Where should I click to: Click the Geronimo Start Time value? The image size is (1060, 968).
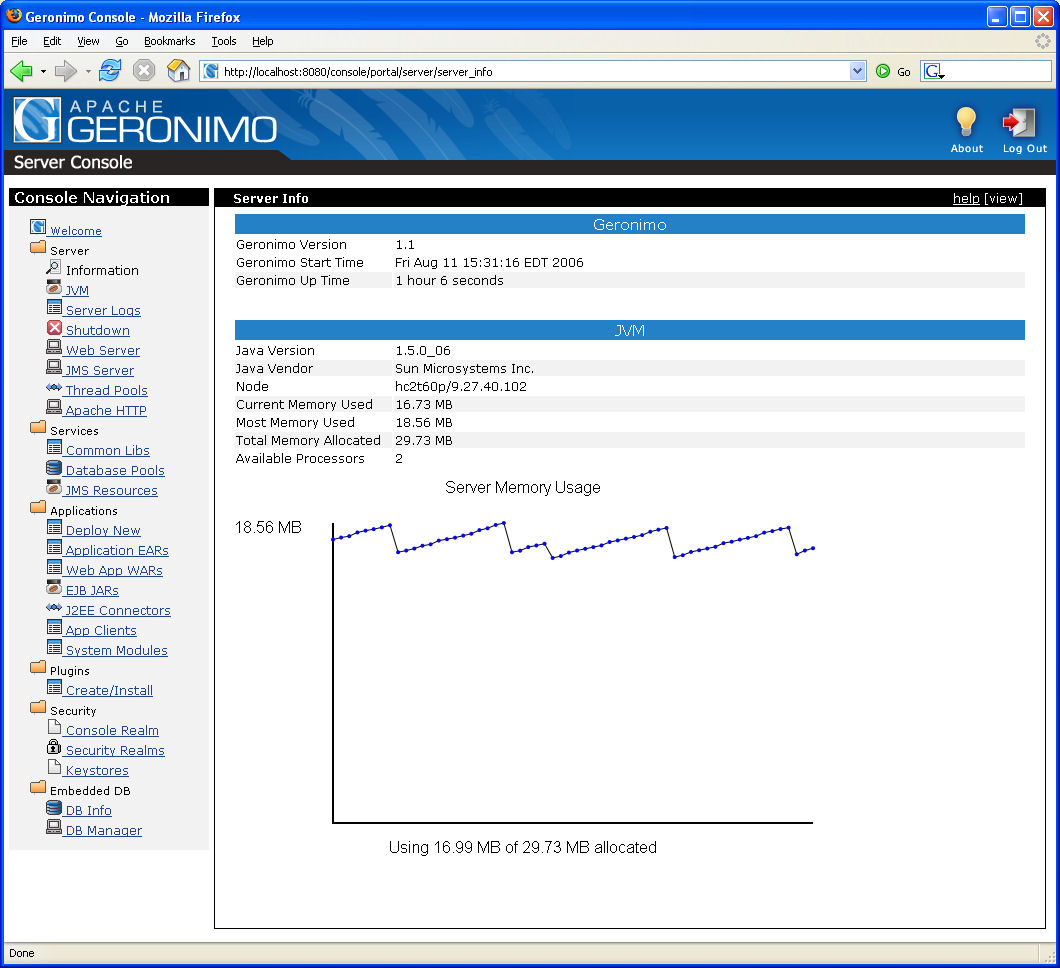tap(489, 262)
